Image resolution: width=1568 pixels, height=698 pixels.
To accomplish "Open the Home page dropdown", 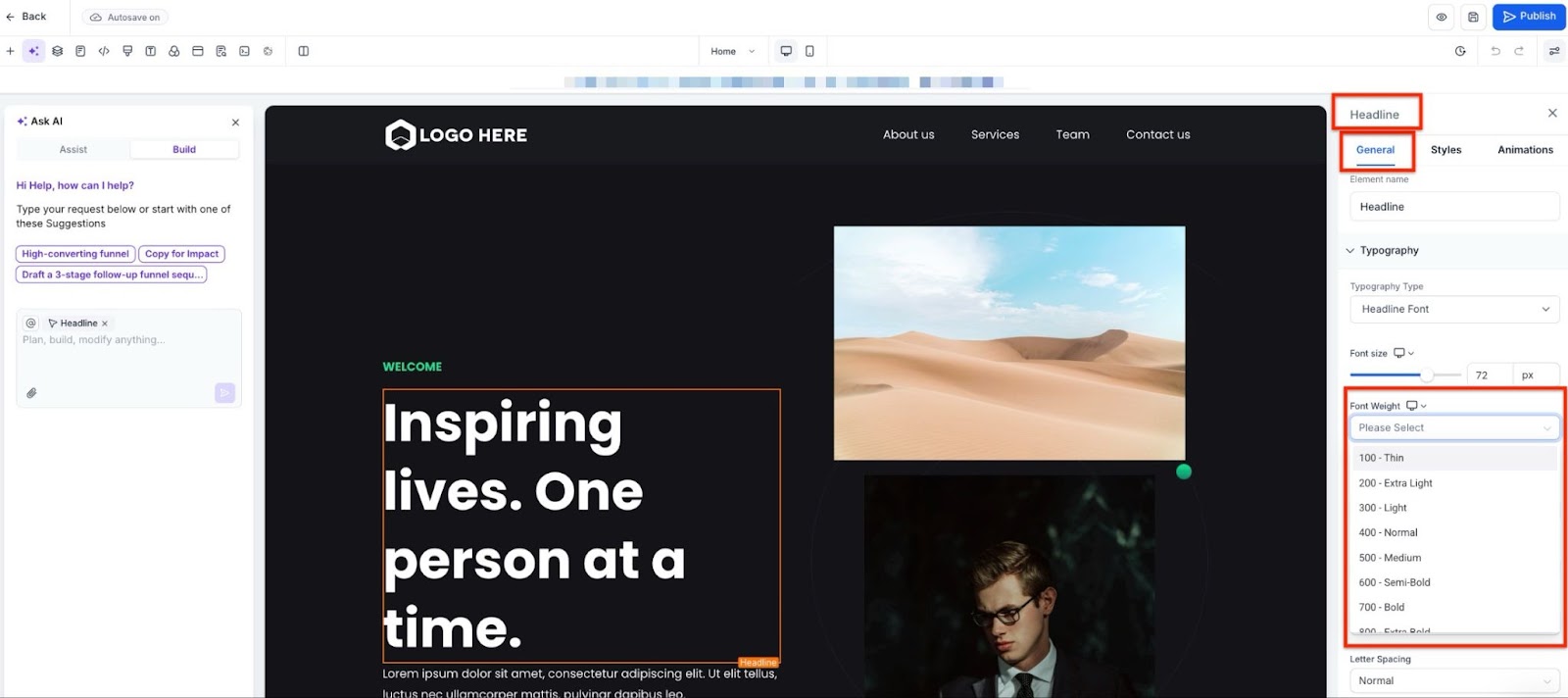I will 733,51.
